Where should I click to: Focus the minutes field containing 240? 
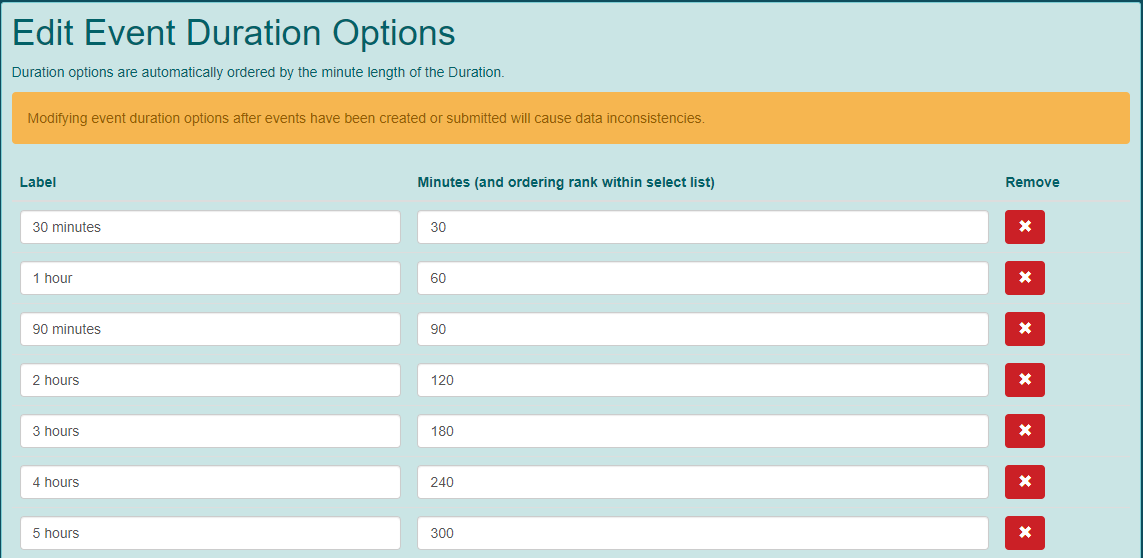pos(703,482)
